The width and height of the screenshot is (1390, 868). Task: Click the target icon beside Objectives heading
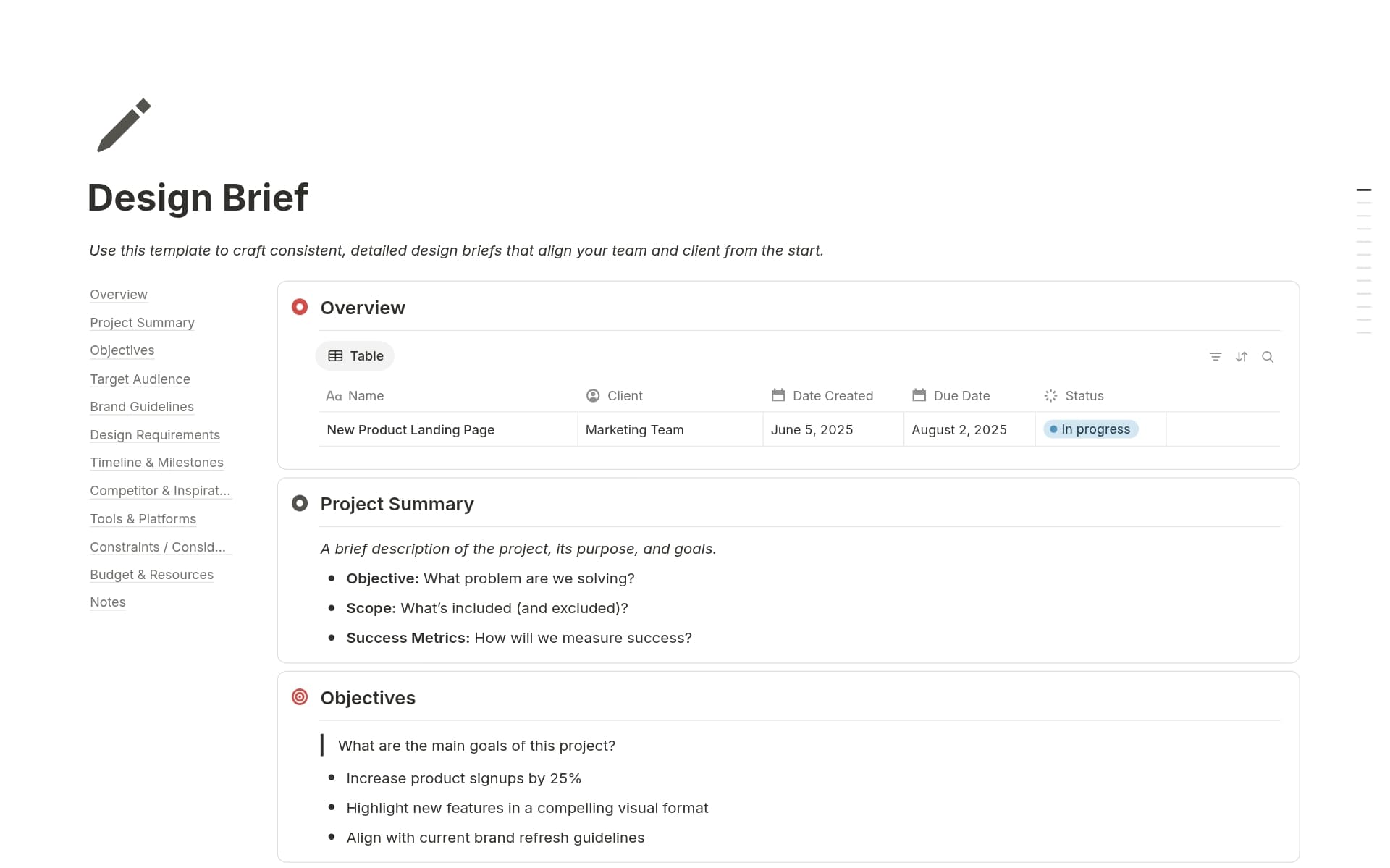pos(299,696)
